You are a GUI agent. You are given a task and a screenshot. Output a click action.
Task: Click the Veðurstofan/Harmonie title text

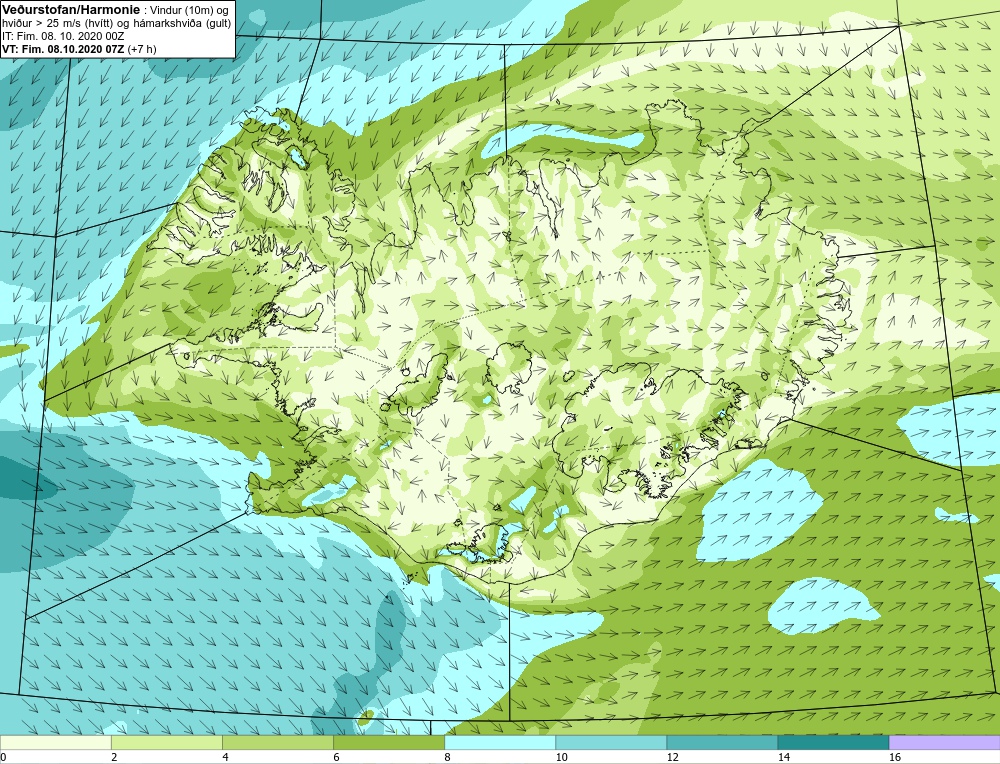coord(70,9)
